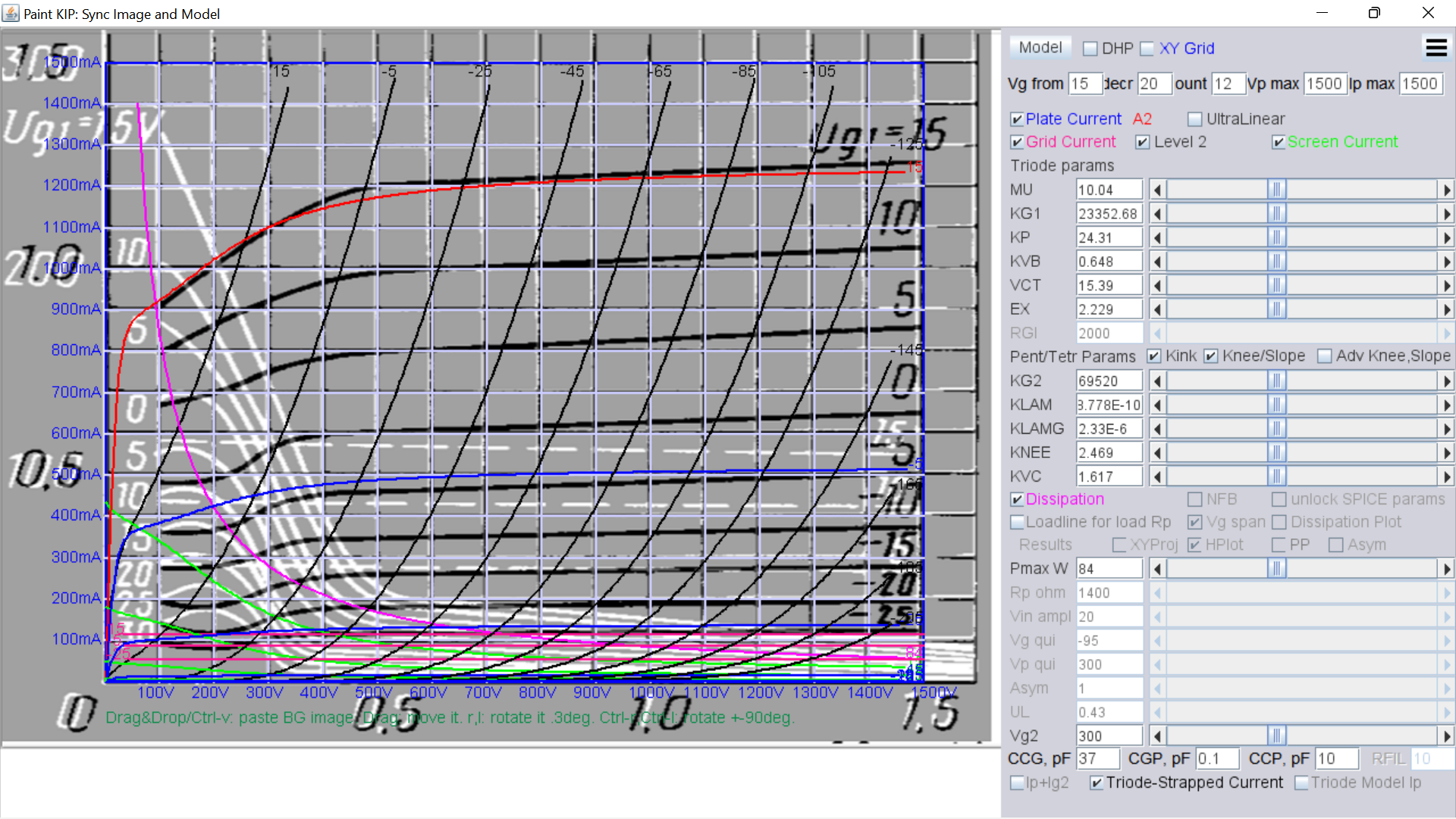Click the CCG pF input field

pos(1097,758)
